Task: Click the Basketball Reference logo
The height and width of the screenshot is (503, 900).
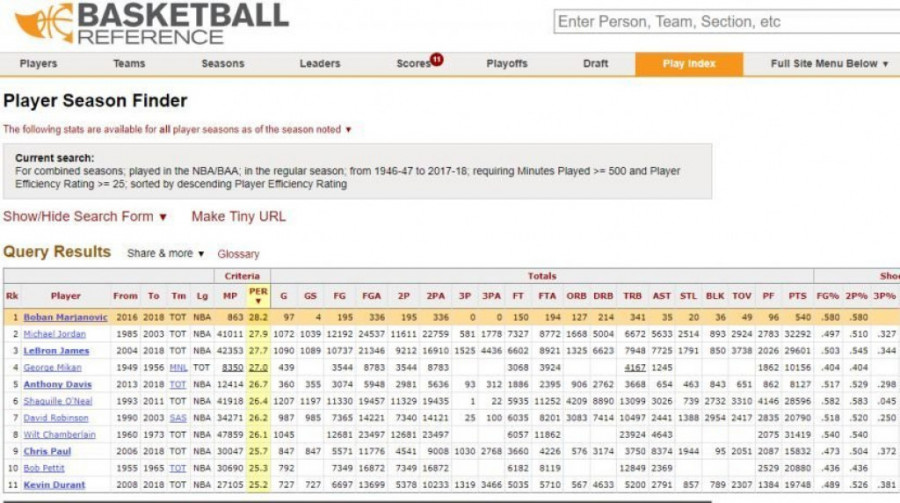Action: 150,24
